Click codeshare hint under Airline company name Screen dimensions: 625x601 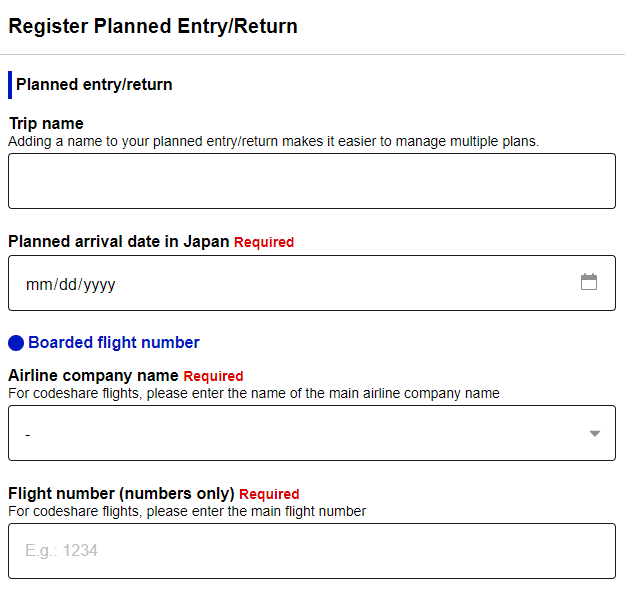253,393
